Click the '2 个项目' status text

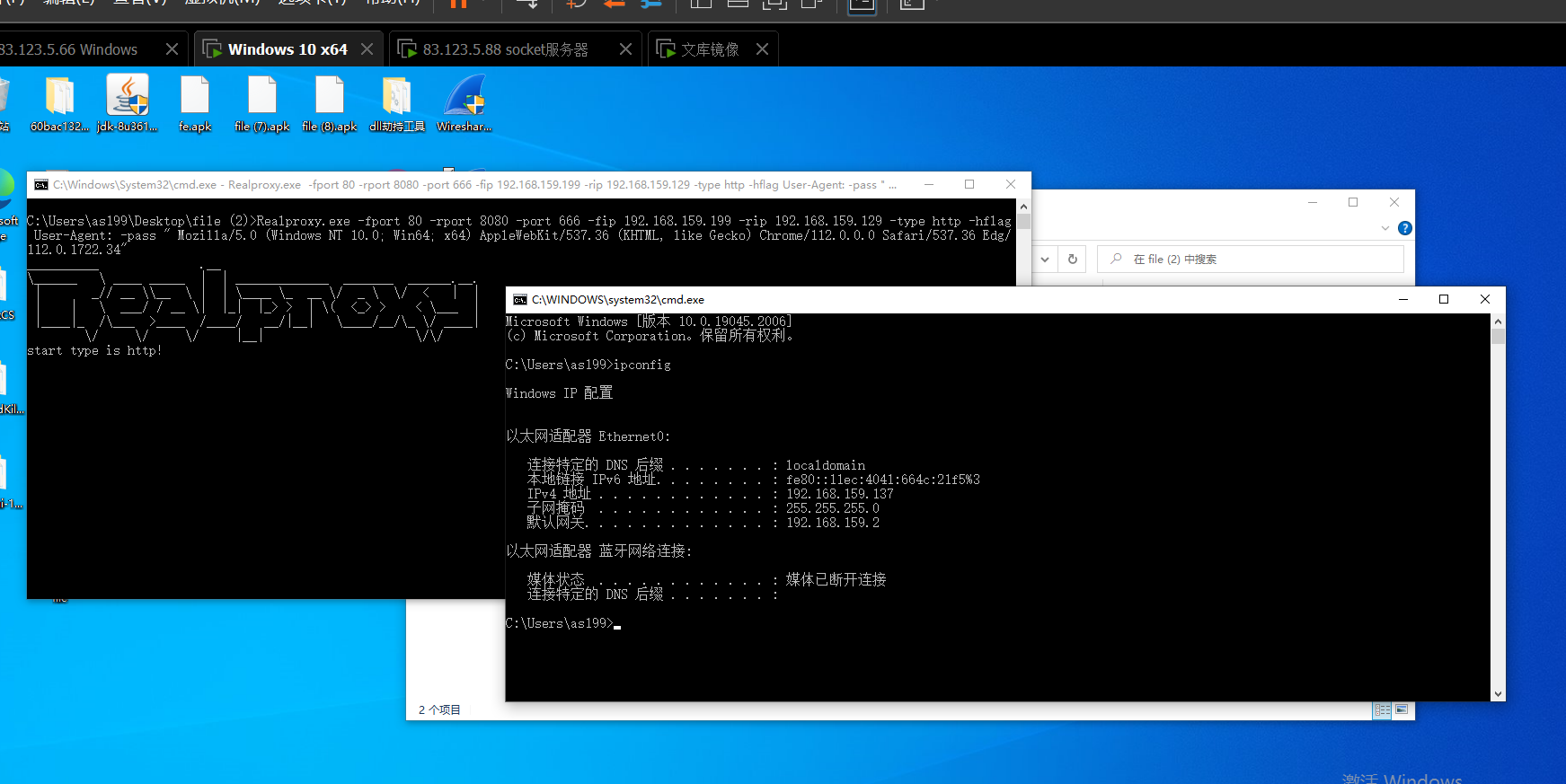[439, 709]
